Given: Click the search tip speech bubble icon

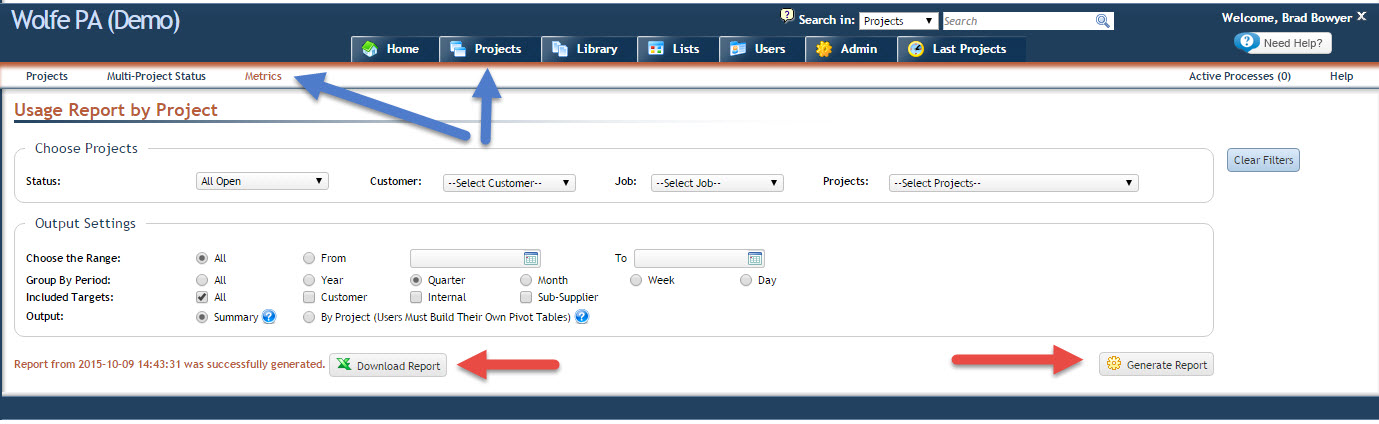Looking at the screenshot, I should coord(786,17).
